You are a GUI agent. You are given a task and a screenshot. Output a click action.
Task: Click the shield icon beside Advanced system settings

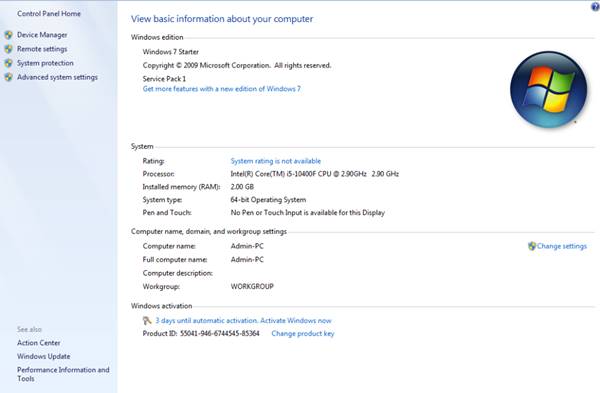[8, 77]
